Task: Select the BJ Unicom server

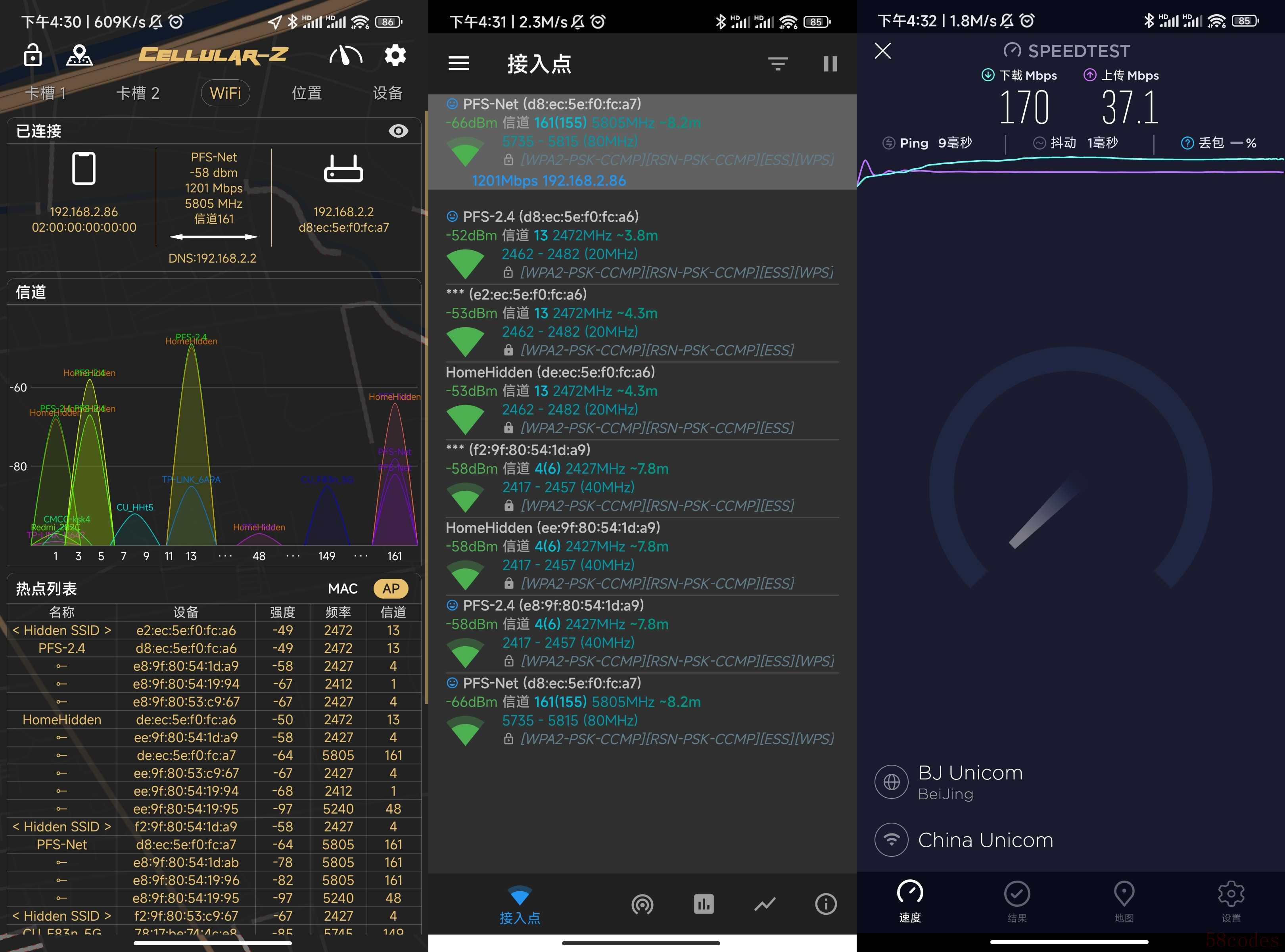Action: coord(970,781)
